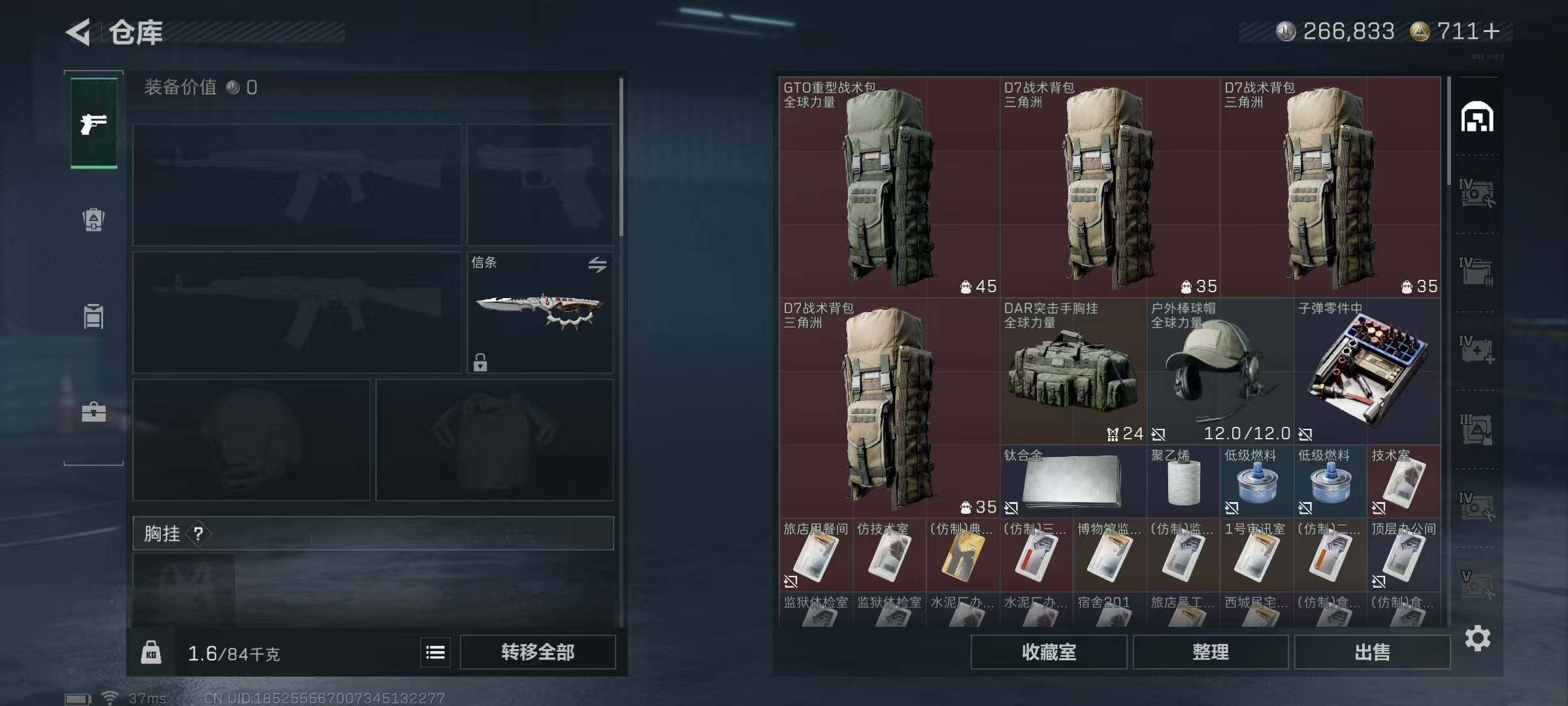Open the level V storage container icon

point(1477,584)
